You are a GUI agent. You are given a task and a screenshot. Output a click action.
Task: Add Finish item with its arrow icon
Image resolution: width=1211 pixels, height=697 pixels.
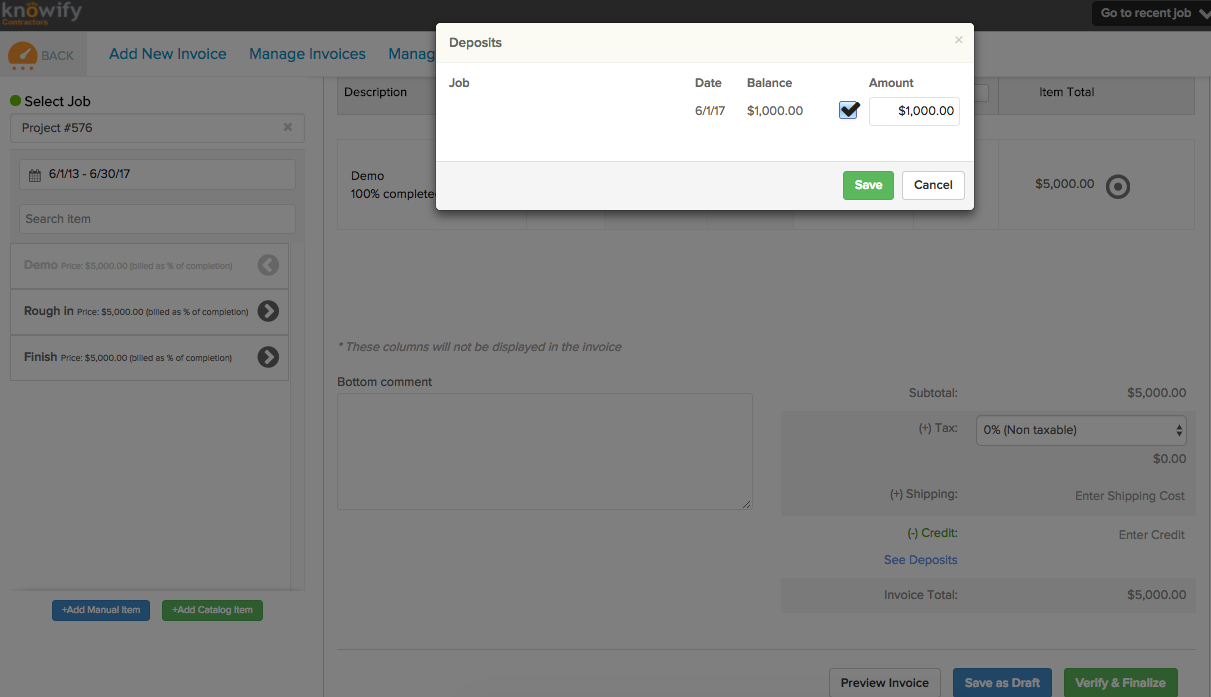pyautogui.click(x=268, y=356)
